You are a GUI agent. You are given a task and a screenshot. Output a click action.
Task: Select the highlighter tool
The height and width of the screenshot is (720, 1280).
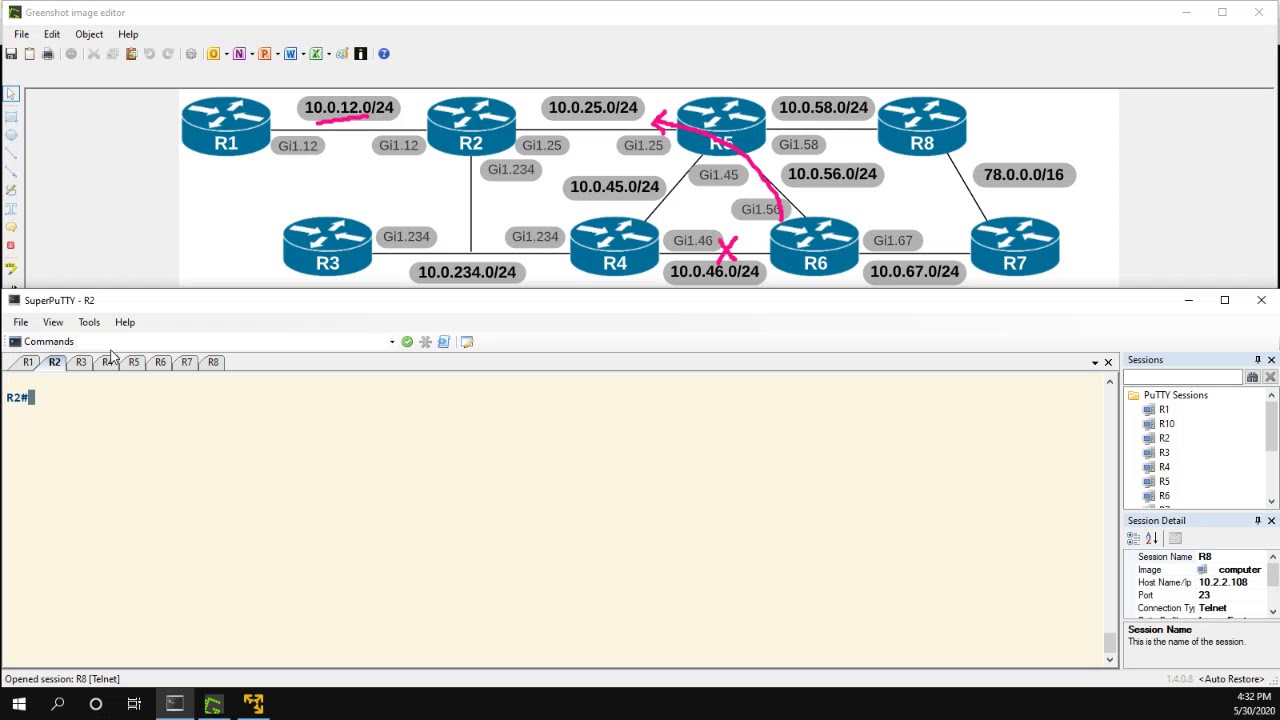[x=11, y=267]
